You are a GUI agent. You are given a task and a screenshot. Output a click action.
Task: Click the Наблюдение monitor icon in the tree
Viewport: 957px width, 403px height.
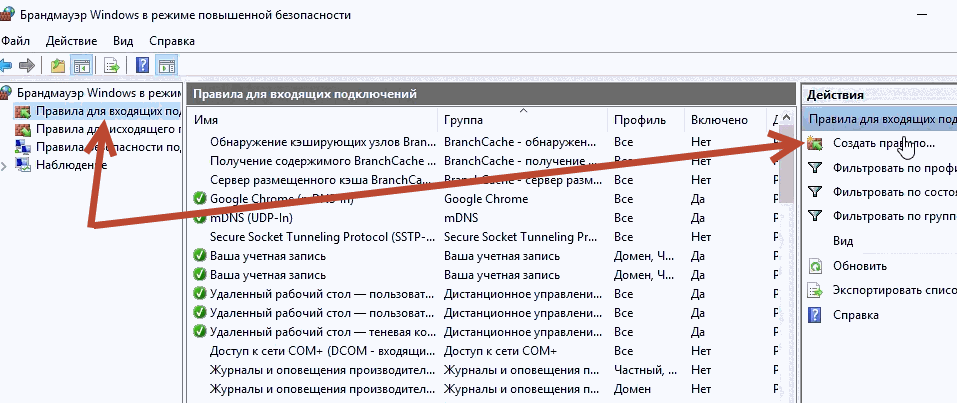23,165
